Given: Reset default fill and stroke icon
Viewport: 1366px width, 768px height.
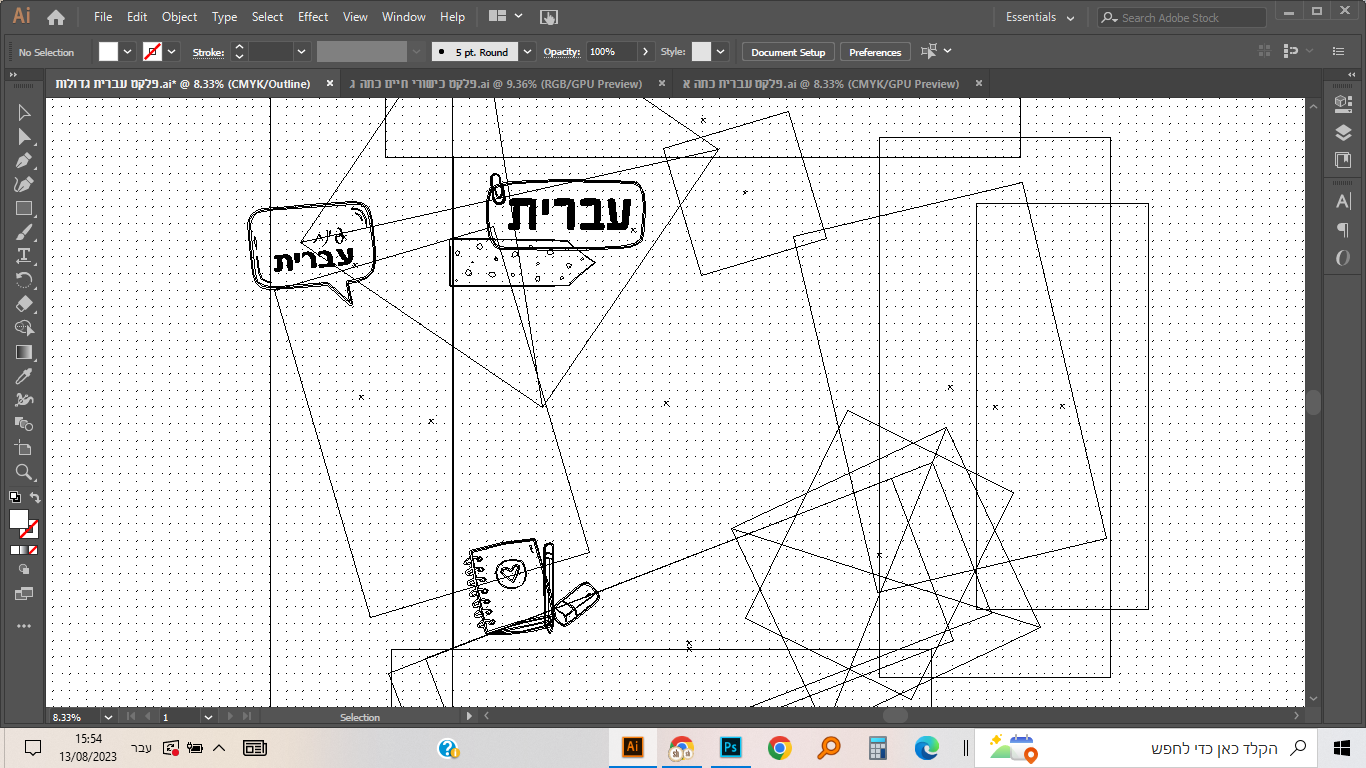Looking at the screenshot, I should click(x=14, y=497).
